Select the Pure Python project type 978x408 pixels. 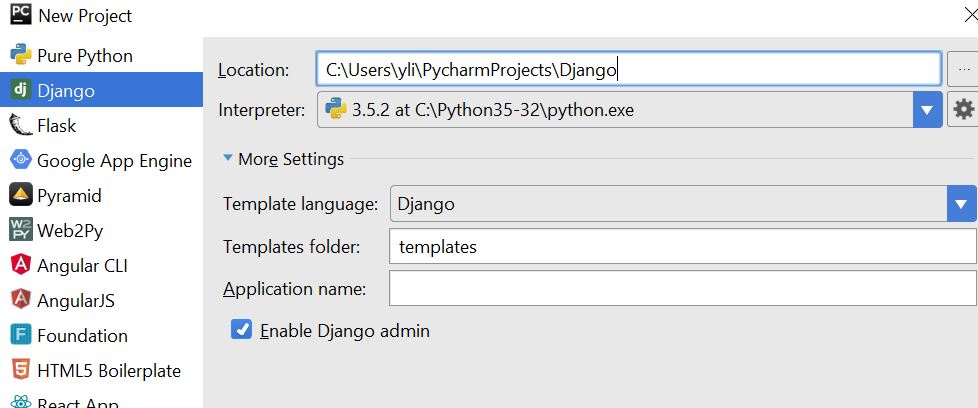[101, 56]
